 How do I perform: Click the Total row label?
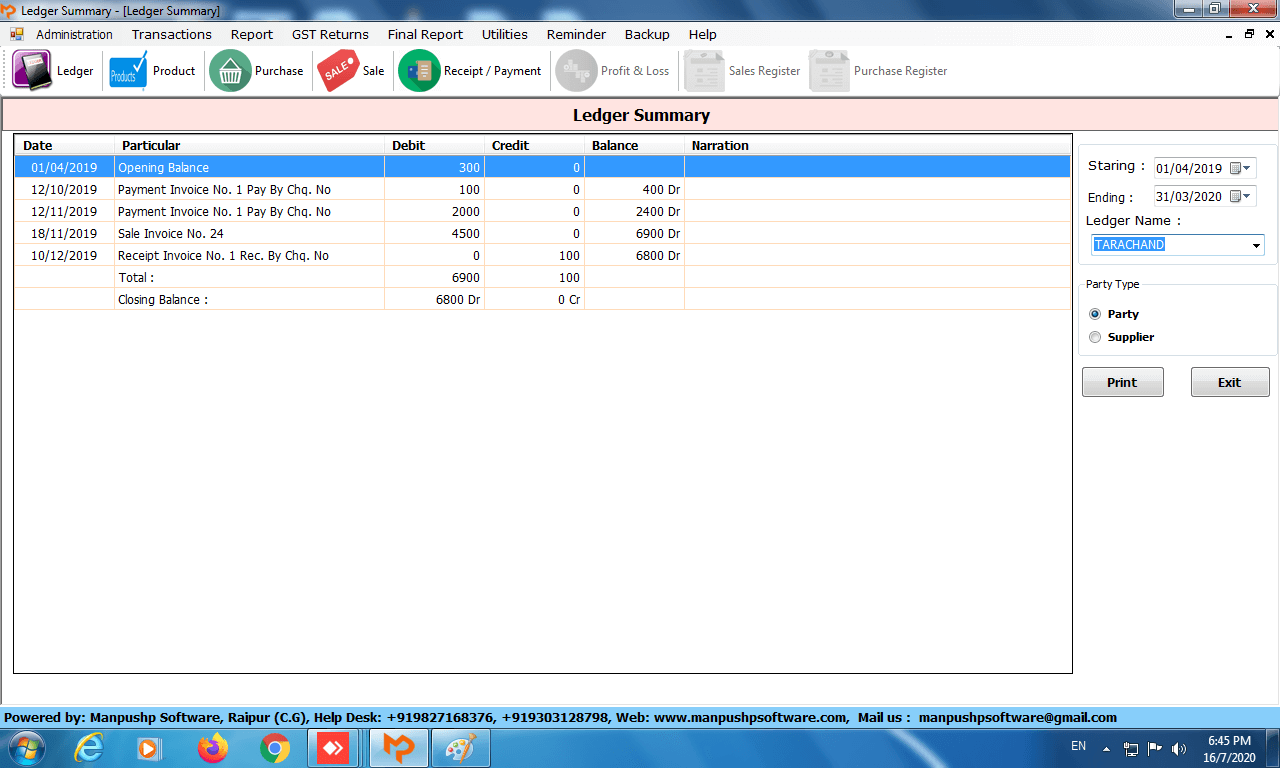[136, 277]
